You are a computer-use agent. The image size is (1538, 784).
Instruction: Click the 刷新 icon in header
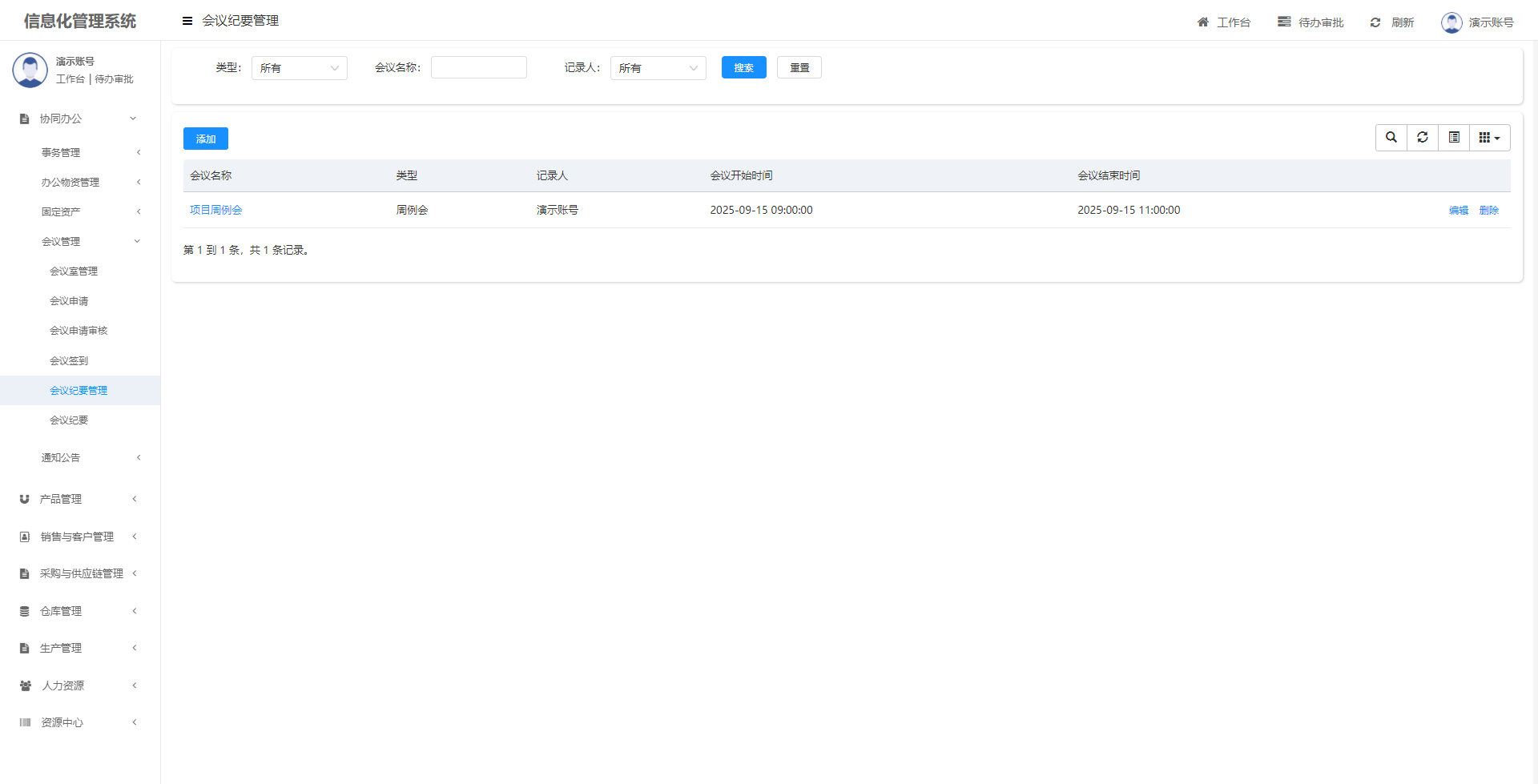coord(1375,22)
